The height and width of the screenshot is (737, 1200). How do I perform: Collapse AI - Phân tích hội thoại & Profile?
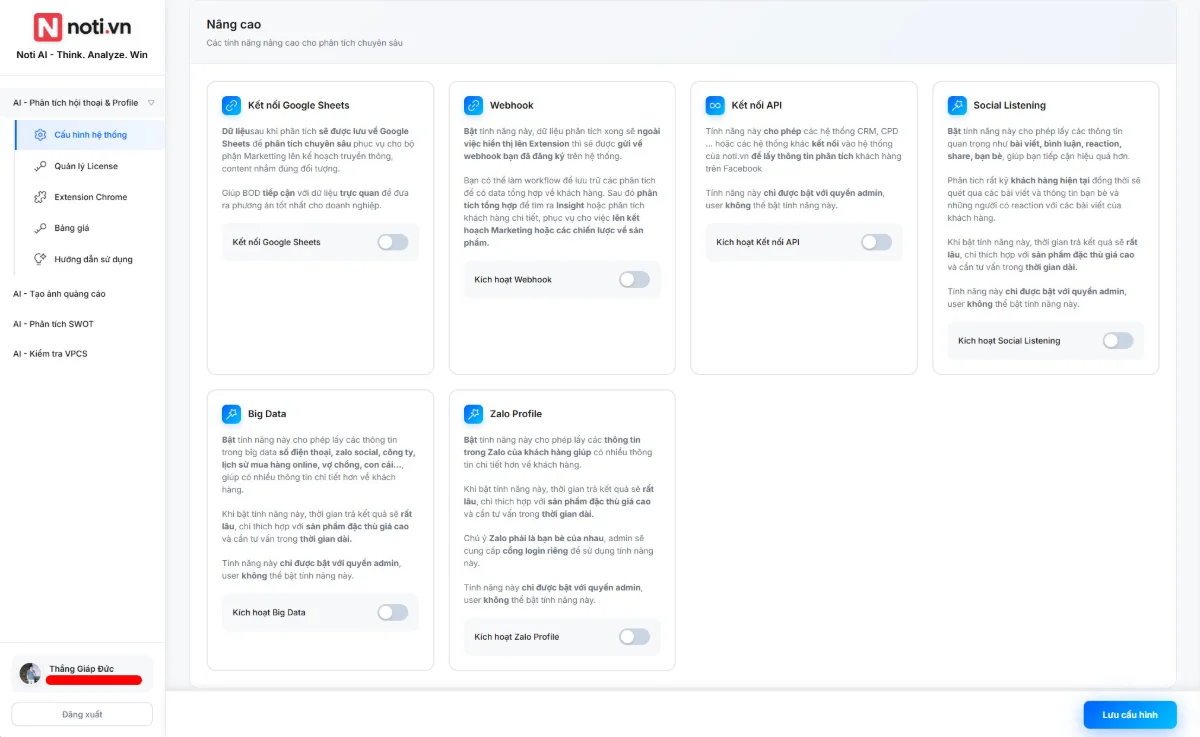coord(151,103)
